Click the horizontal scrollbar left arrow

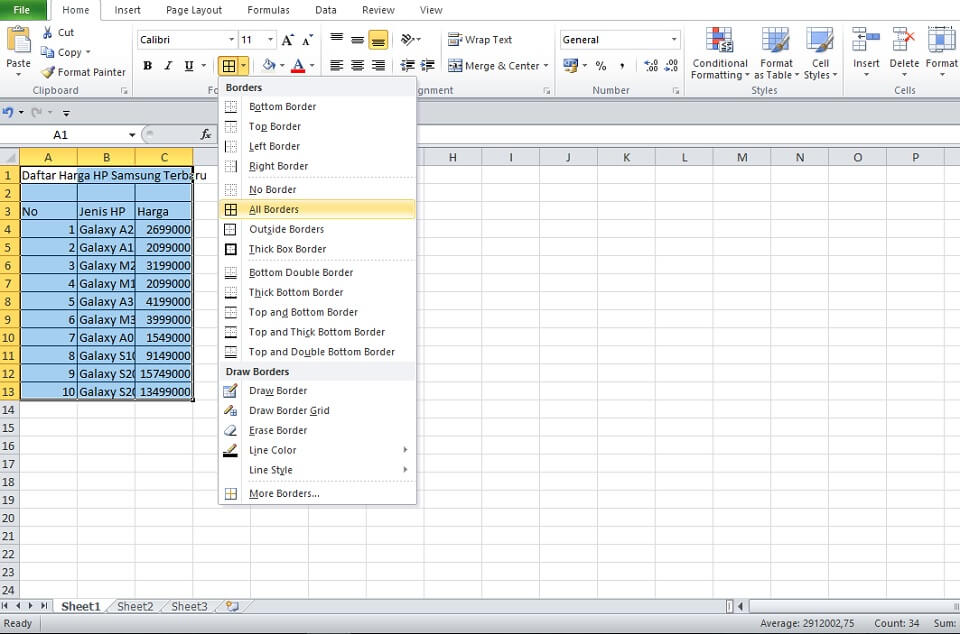[740, 606]
